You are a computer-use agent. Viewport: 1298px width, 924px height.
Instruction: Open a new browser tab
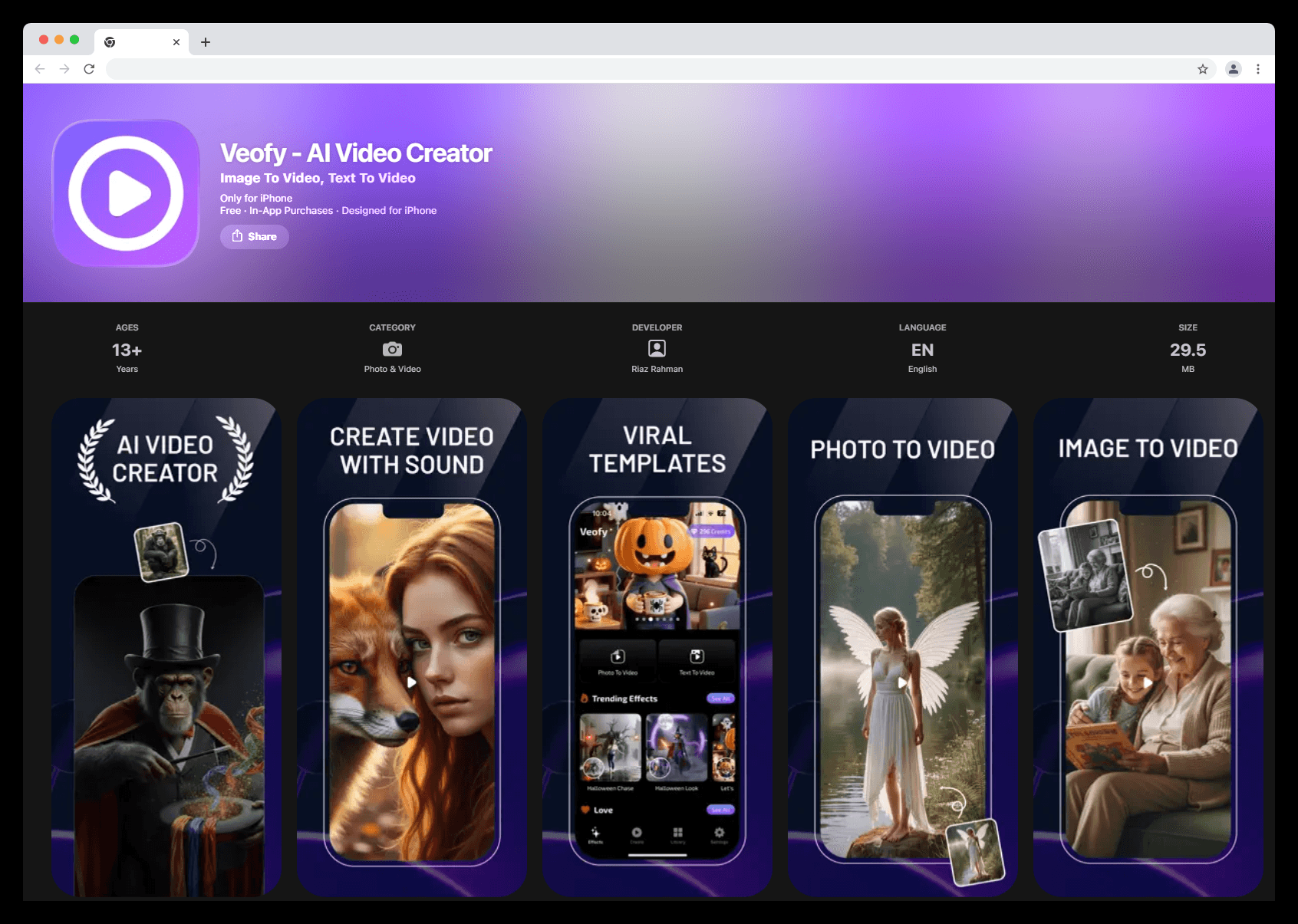(x=205, y=42)
